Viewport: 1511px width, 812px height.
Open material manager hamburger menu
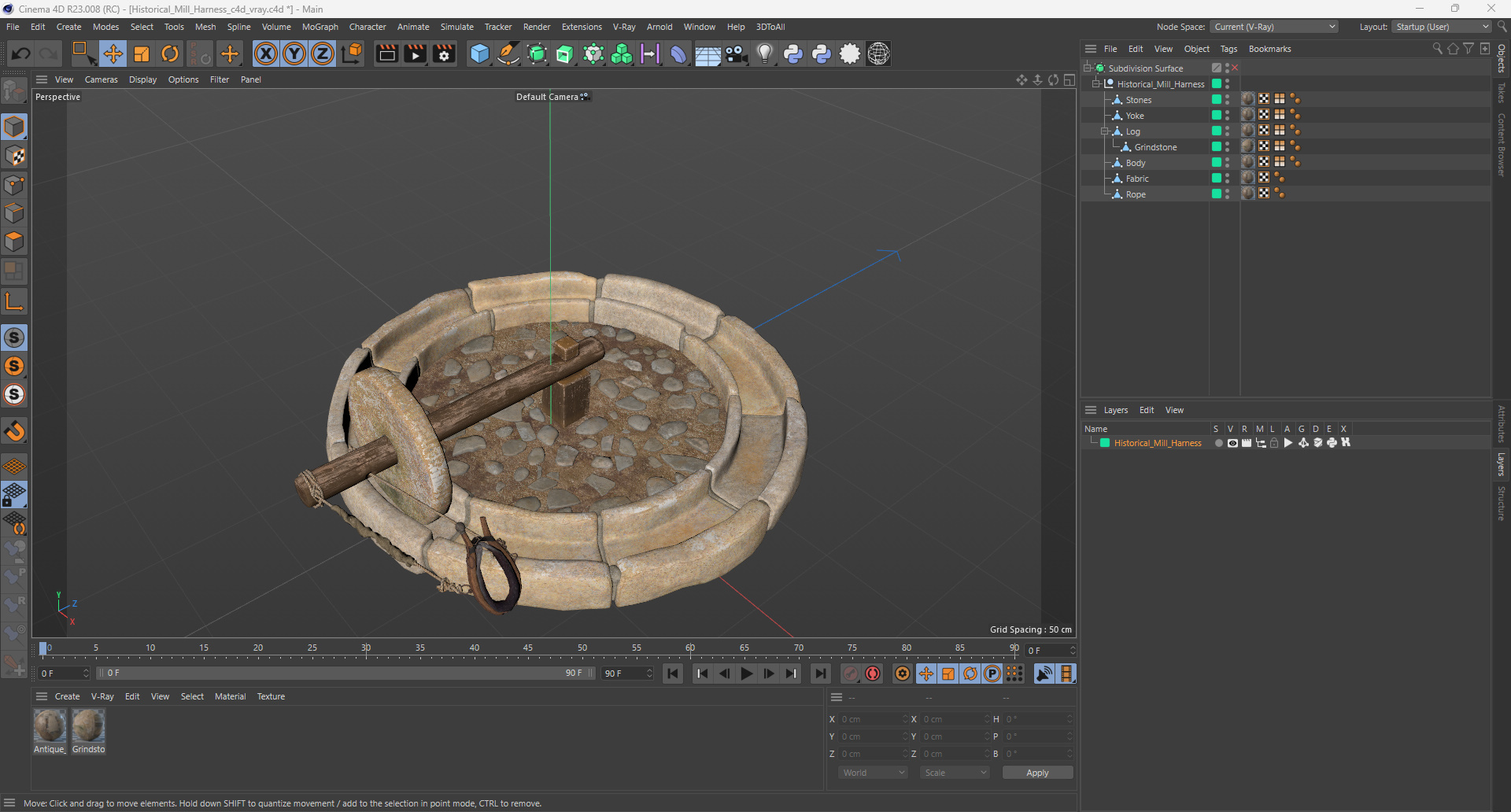click(42, 696)
